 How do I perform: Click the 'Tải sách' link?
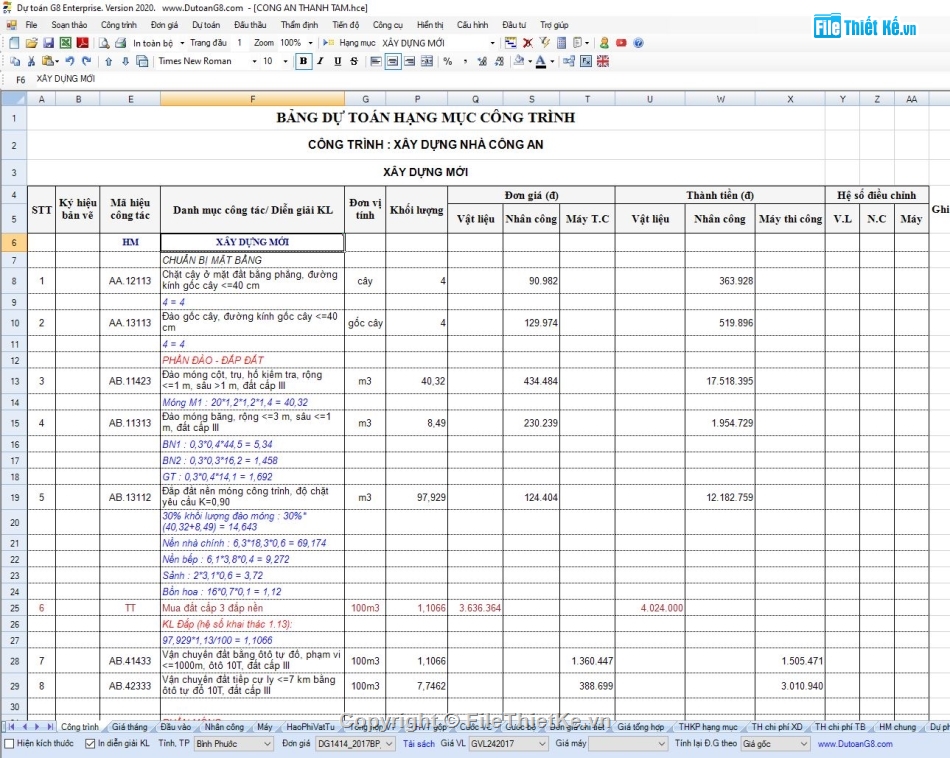(x=419, y=743)
